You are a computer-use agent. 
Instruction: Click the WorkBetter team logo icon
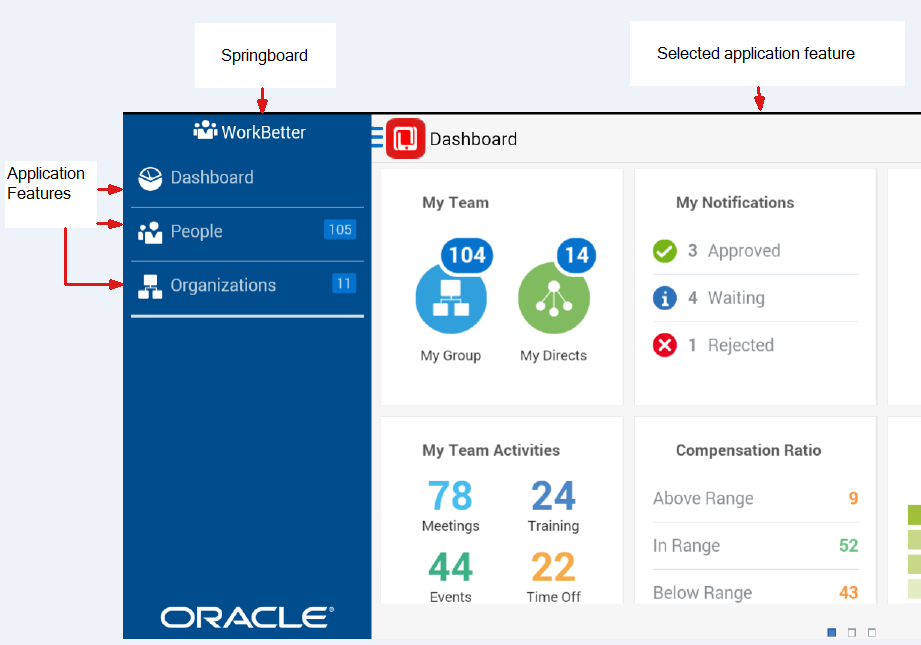click(x=205, y=130)
